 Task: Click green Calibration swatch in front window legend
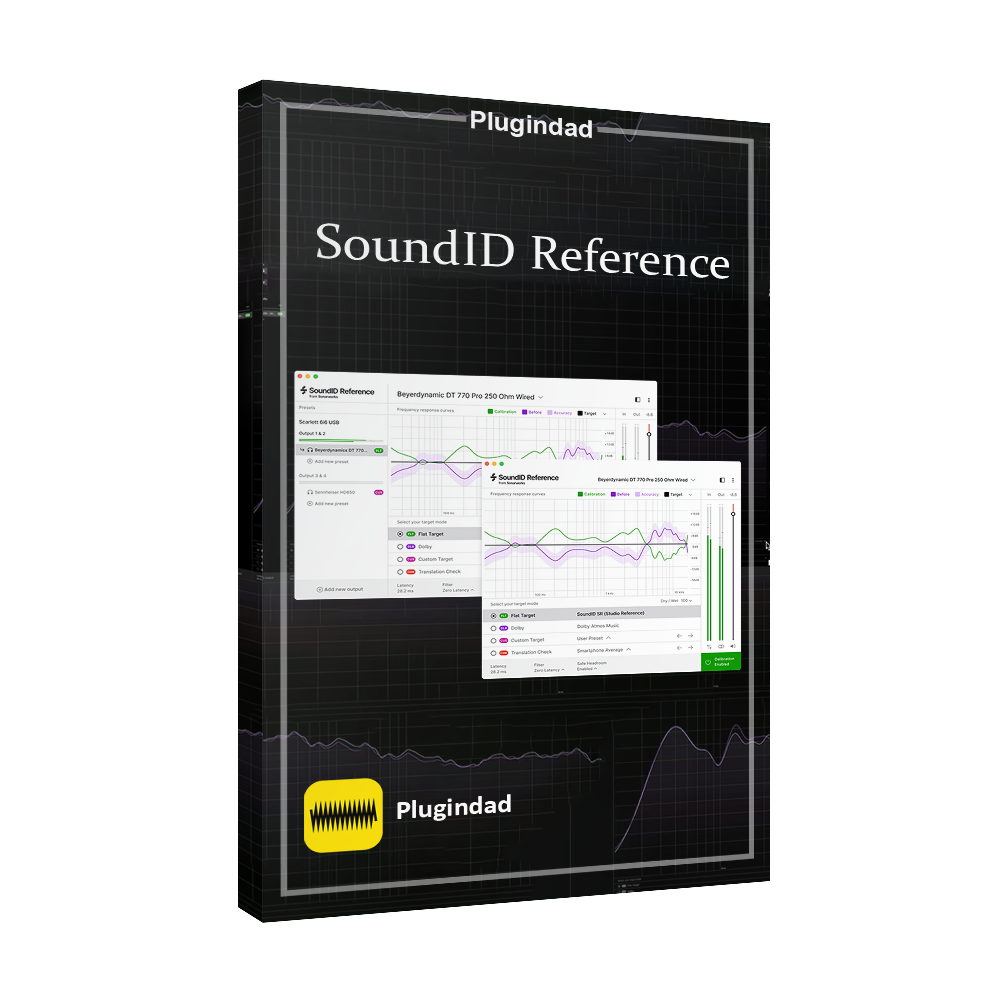click(x=580, y=494)
